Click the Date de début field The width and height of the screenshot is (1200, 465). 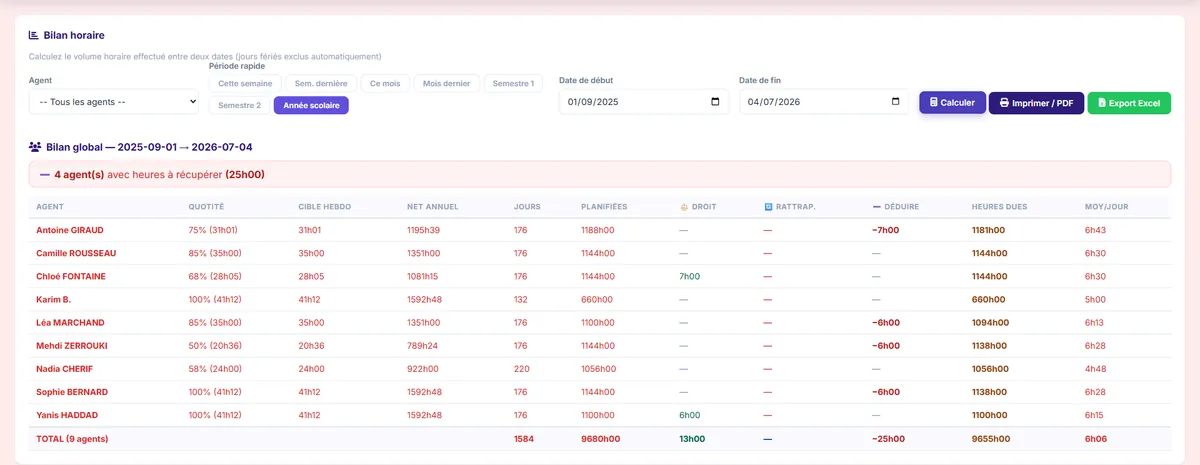tap(643, 102)
